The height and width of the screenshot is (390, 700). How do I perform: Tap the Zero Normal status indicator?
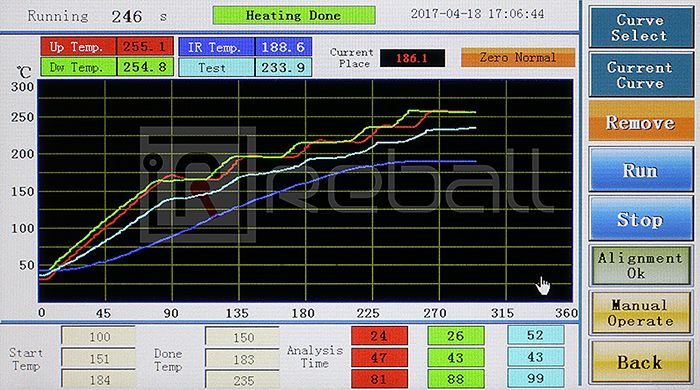click(518, 58)
